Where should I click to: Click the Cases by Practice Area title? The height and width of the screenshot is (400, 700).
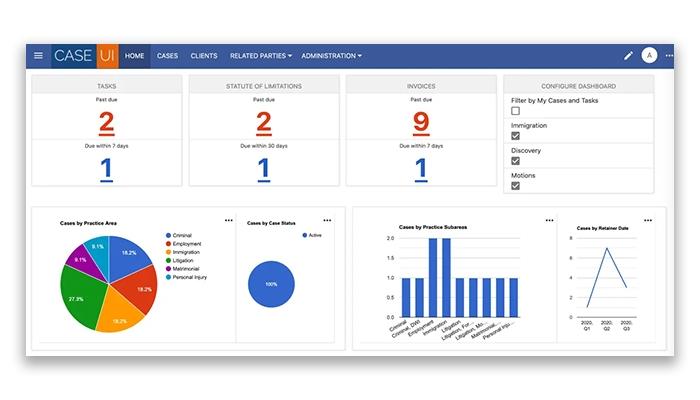tap(88, 223)
